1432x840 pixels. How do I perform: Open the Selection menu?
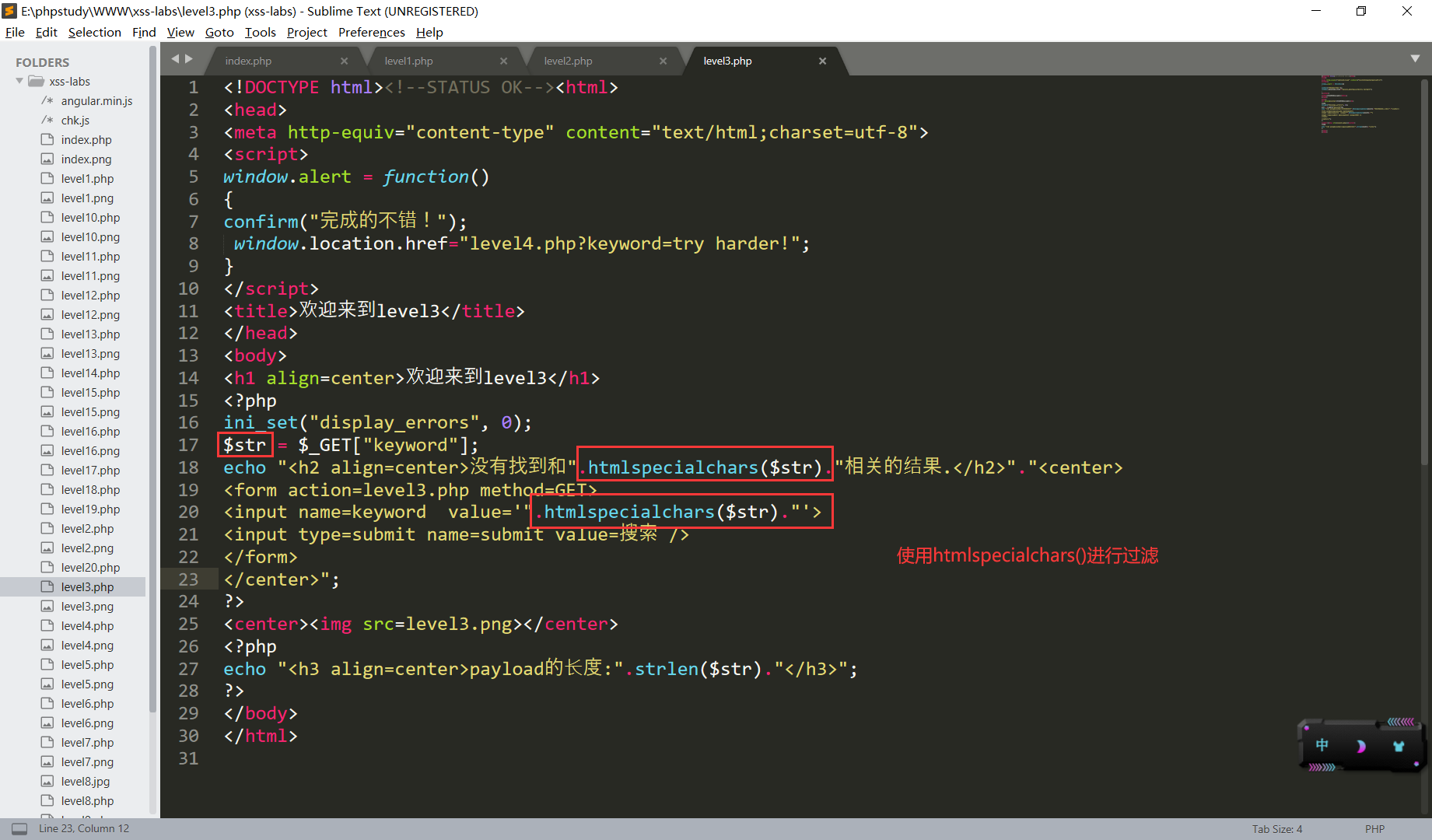tap(95, 32)
